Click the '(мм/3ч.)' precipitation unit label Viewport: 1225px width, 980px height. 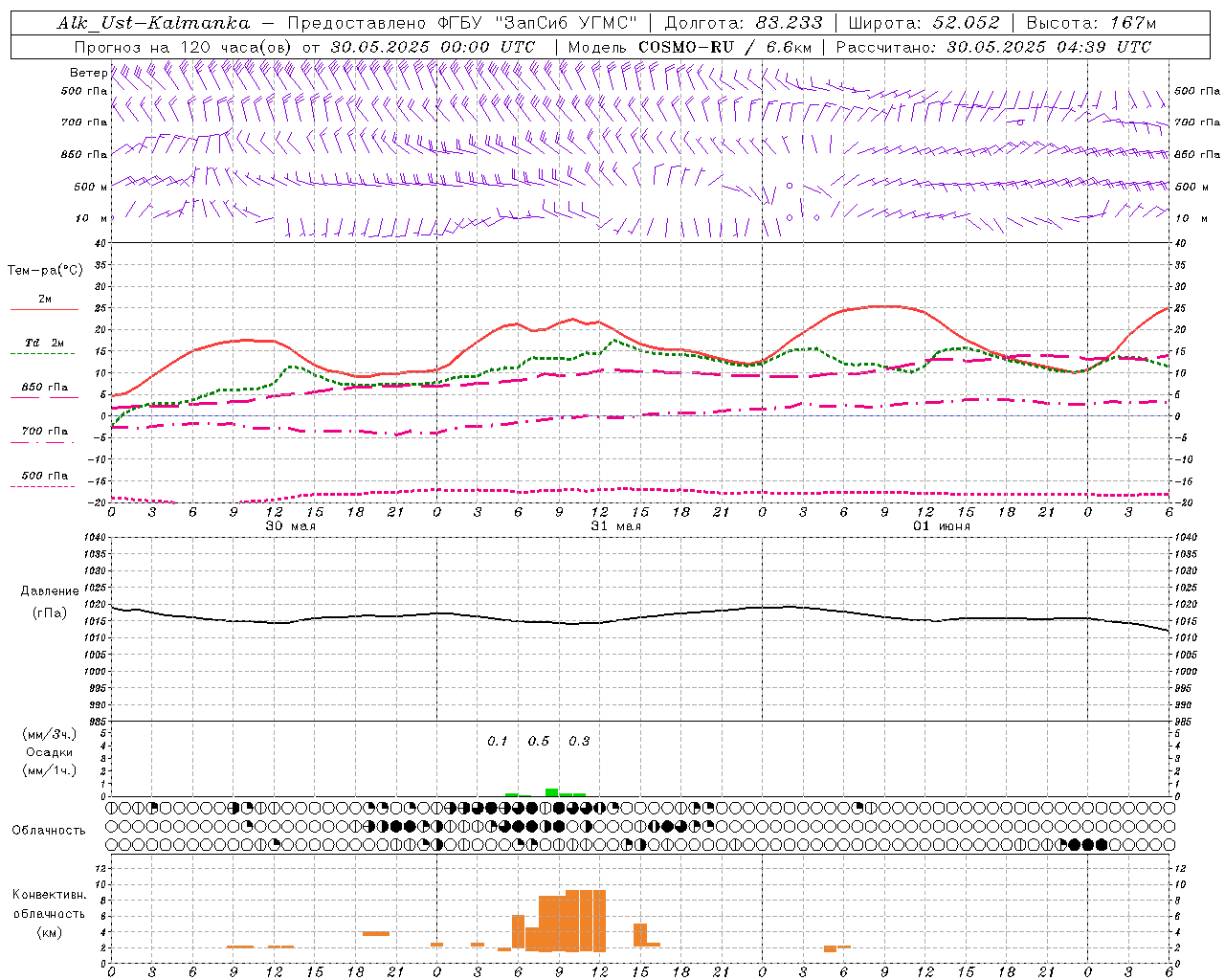click(50, 734)
